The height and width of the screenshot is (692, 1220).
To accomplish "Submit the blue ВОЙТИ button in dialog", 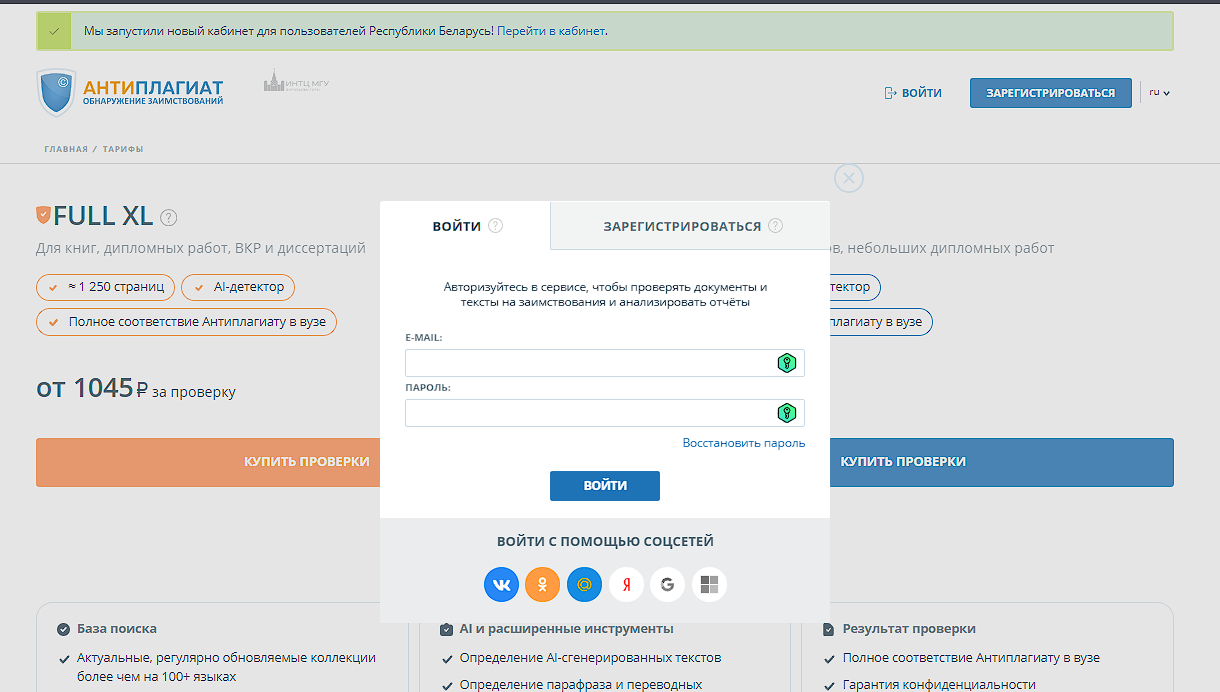I will click(605, 486).
